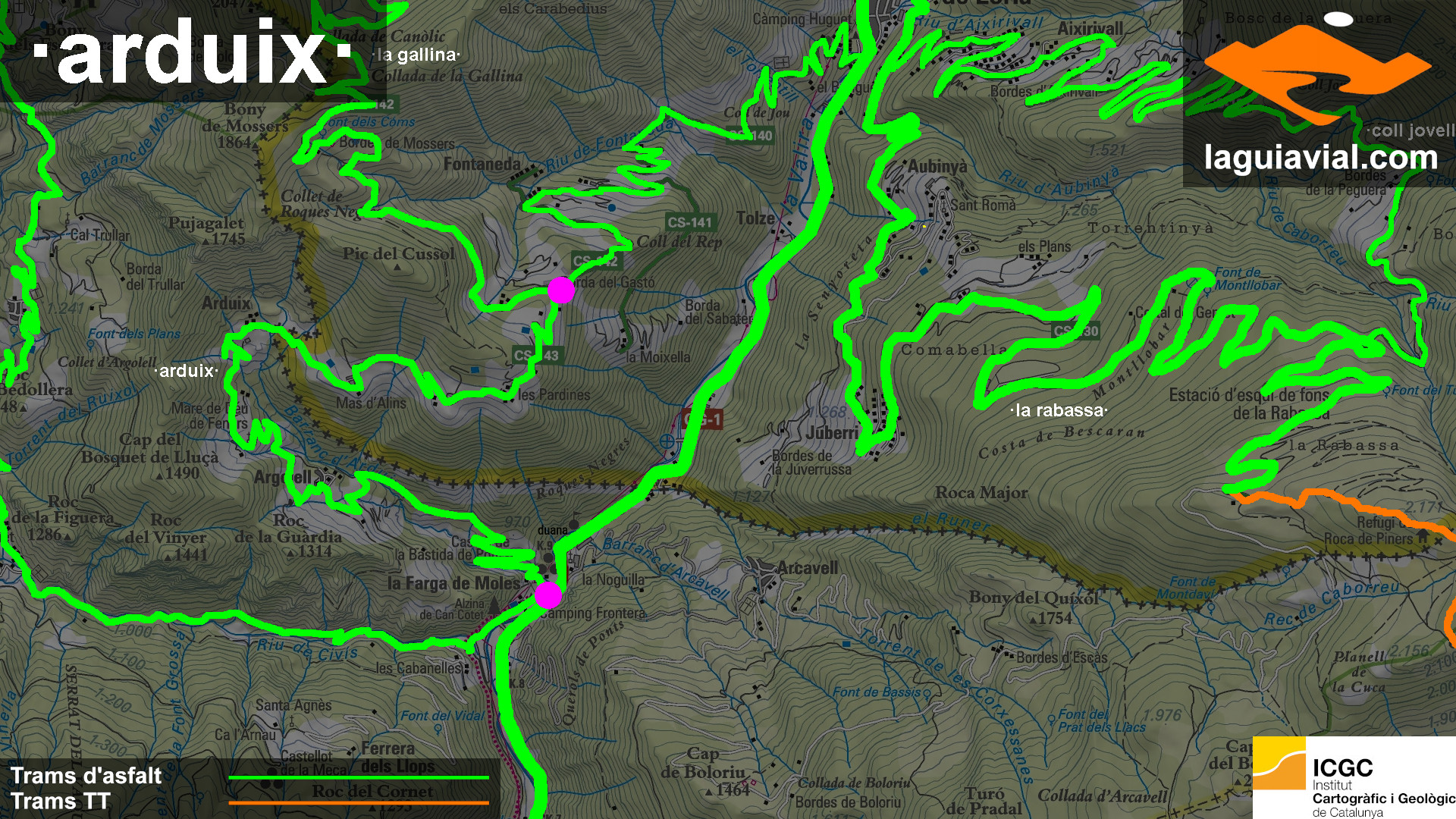Click the white arduix village label

[187, 371]
